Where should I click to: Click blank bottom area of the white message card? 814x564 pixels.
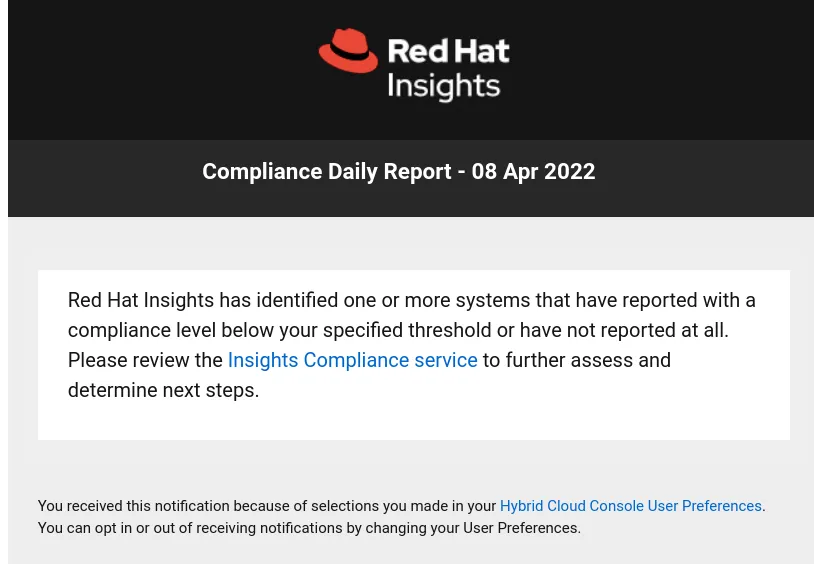(x=414, y=423)
